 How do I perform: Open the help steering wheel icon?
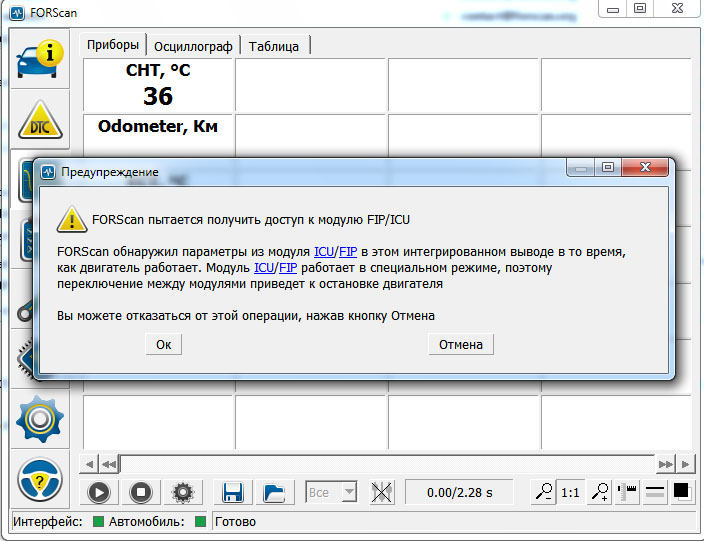pos(40,479)
